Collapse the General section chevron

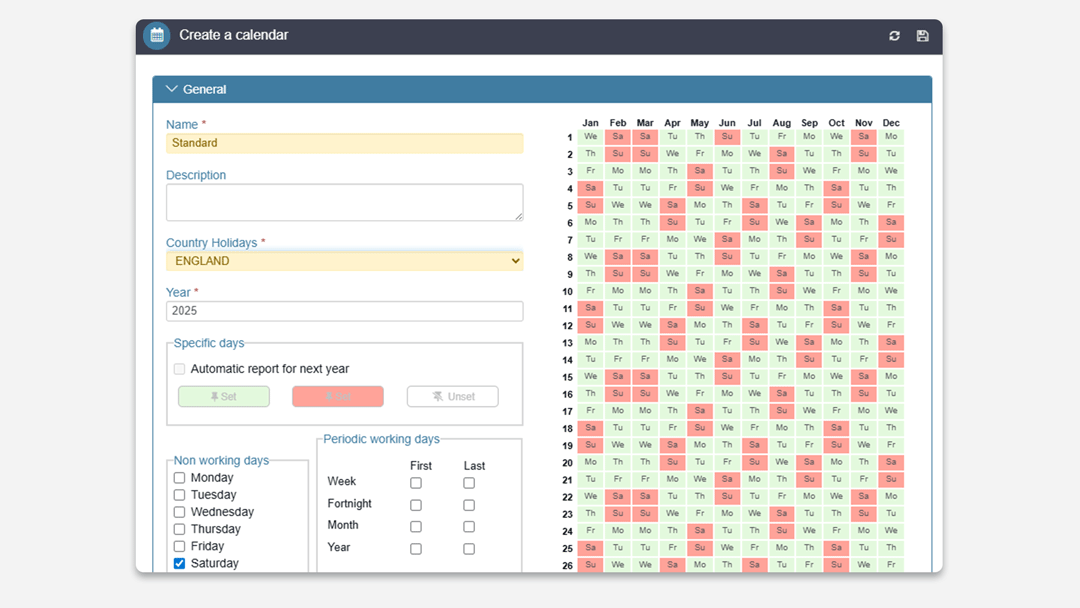tap(171, 89)
